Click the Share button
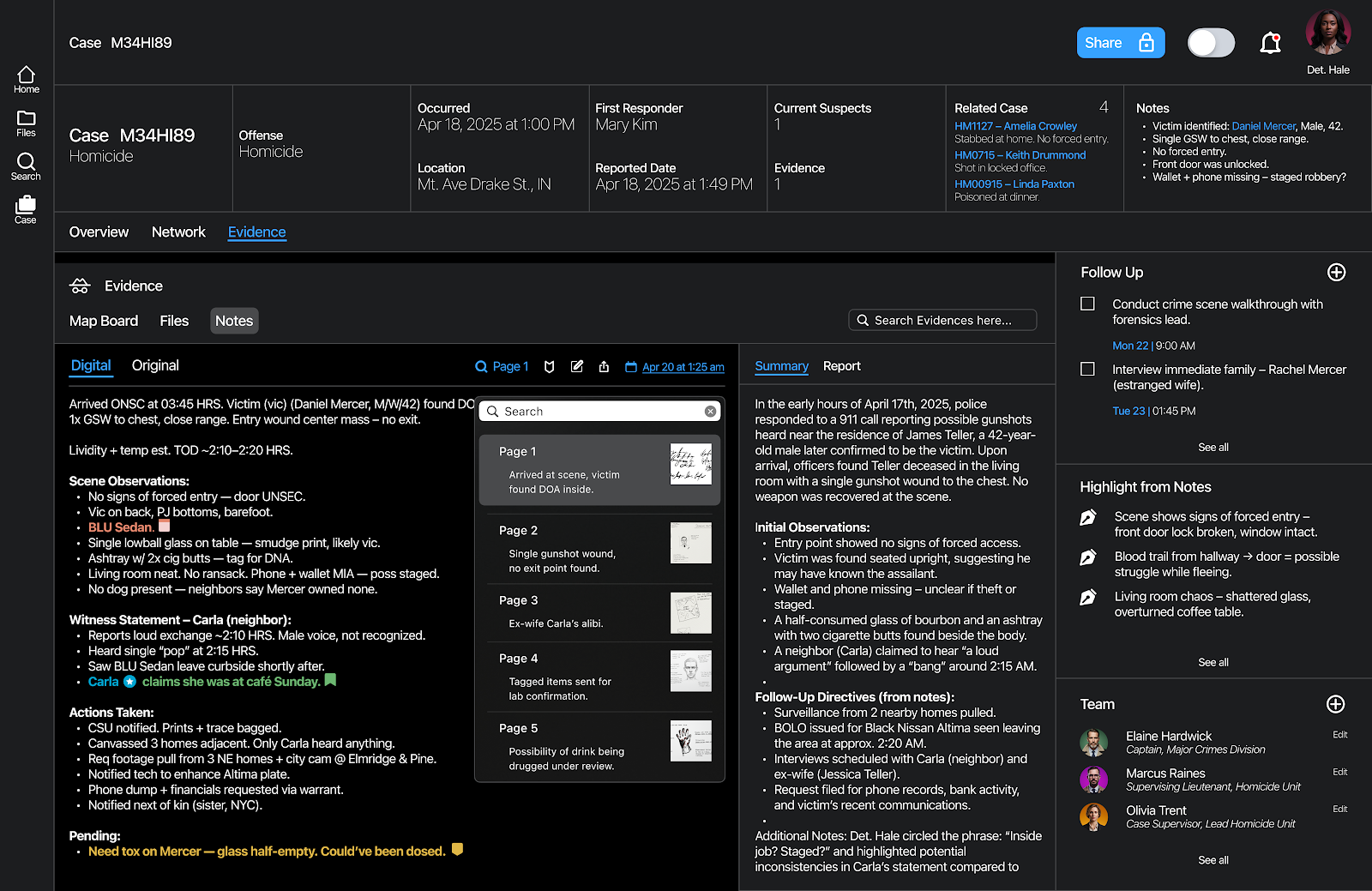Image resolution: width=1372 pixels, height=891 pixels. click(1121, 43)
